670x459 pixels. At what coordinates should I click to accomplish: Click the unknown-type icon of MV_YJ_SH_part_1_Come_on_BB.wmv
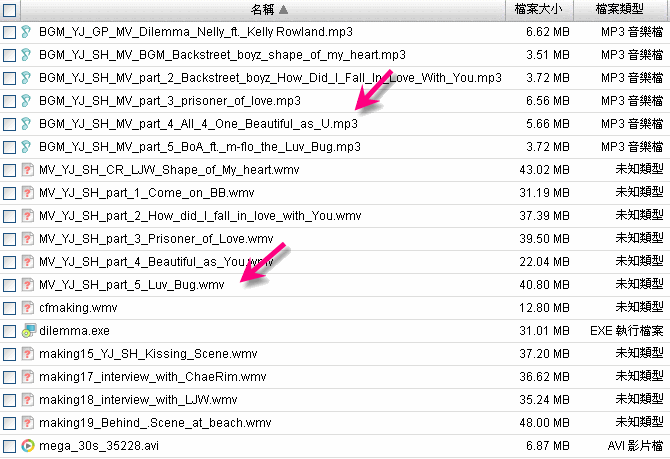27,193
